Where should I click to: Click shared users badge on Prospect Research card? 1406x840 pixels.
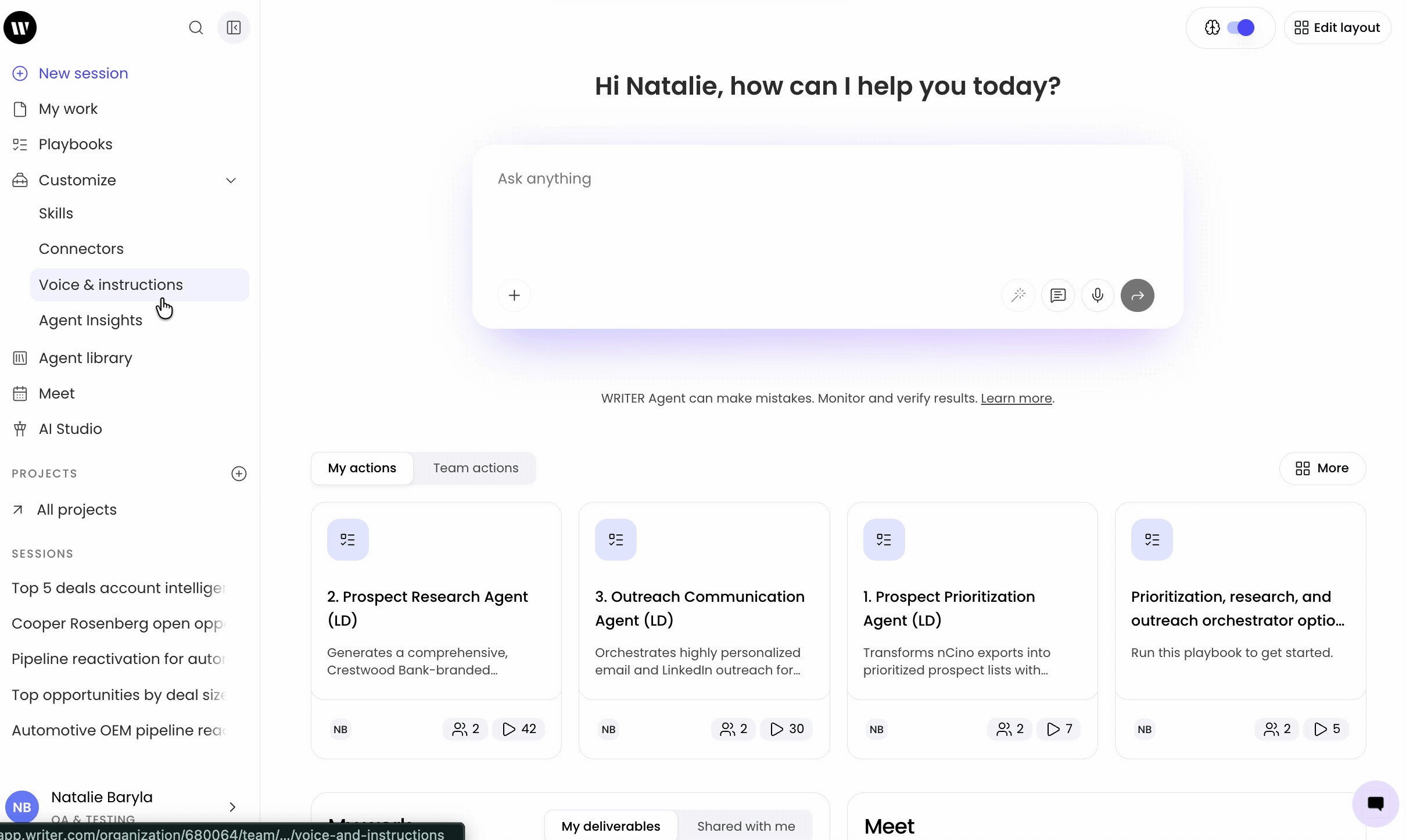[465, 729]
